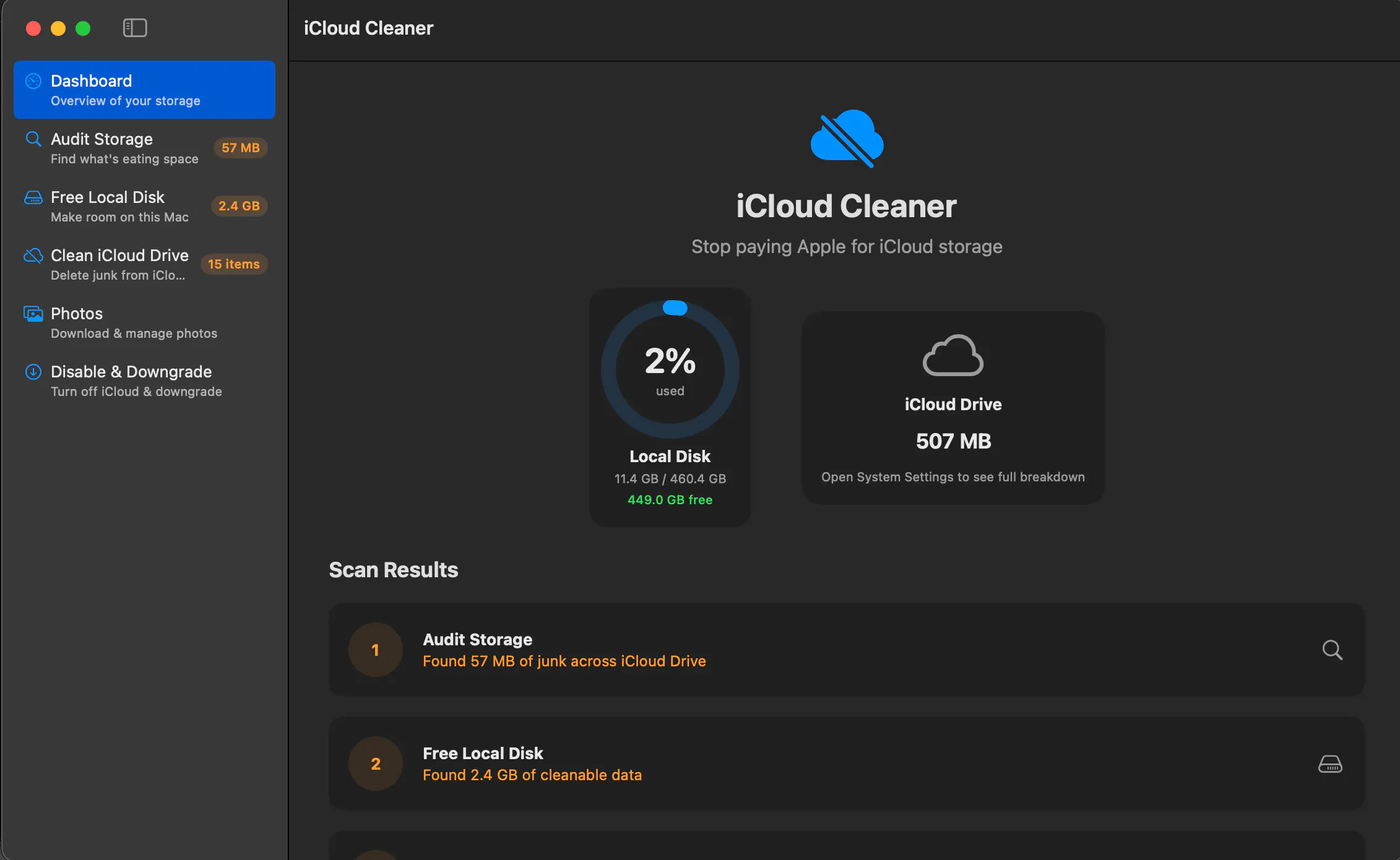
Task: Minimize the window with the yellow button
Action: (58, 28)
